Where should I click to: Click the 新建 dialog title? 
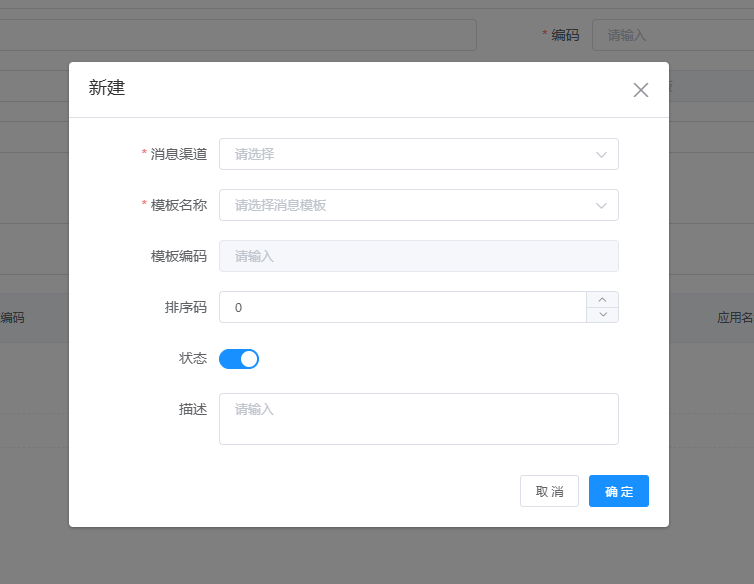click(107, 88)
